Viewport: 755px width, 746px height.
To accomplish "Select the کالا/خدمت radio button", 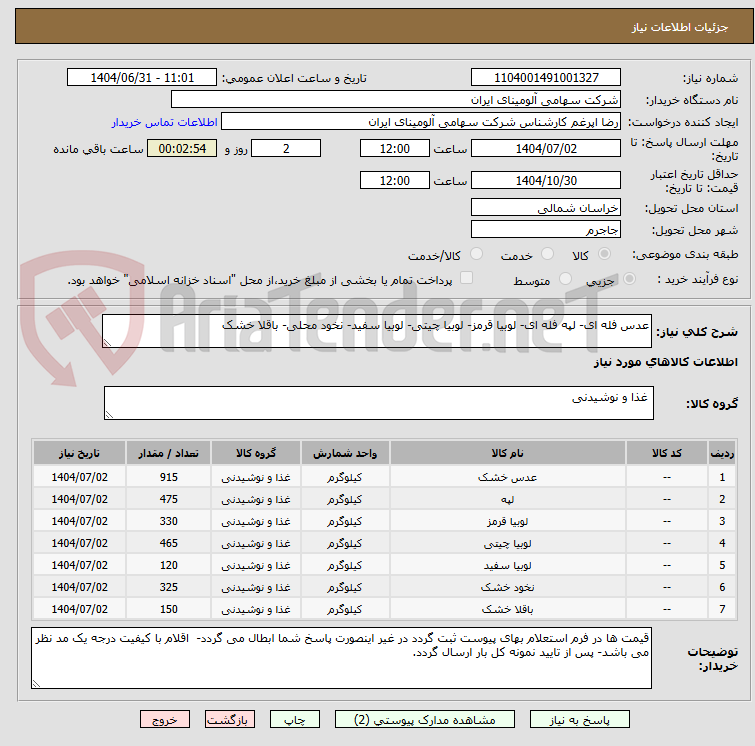I will pyautogui.click(x=476, y=254).
